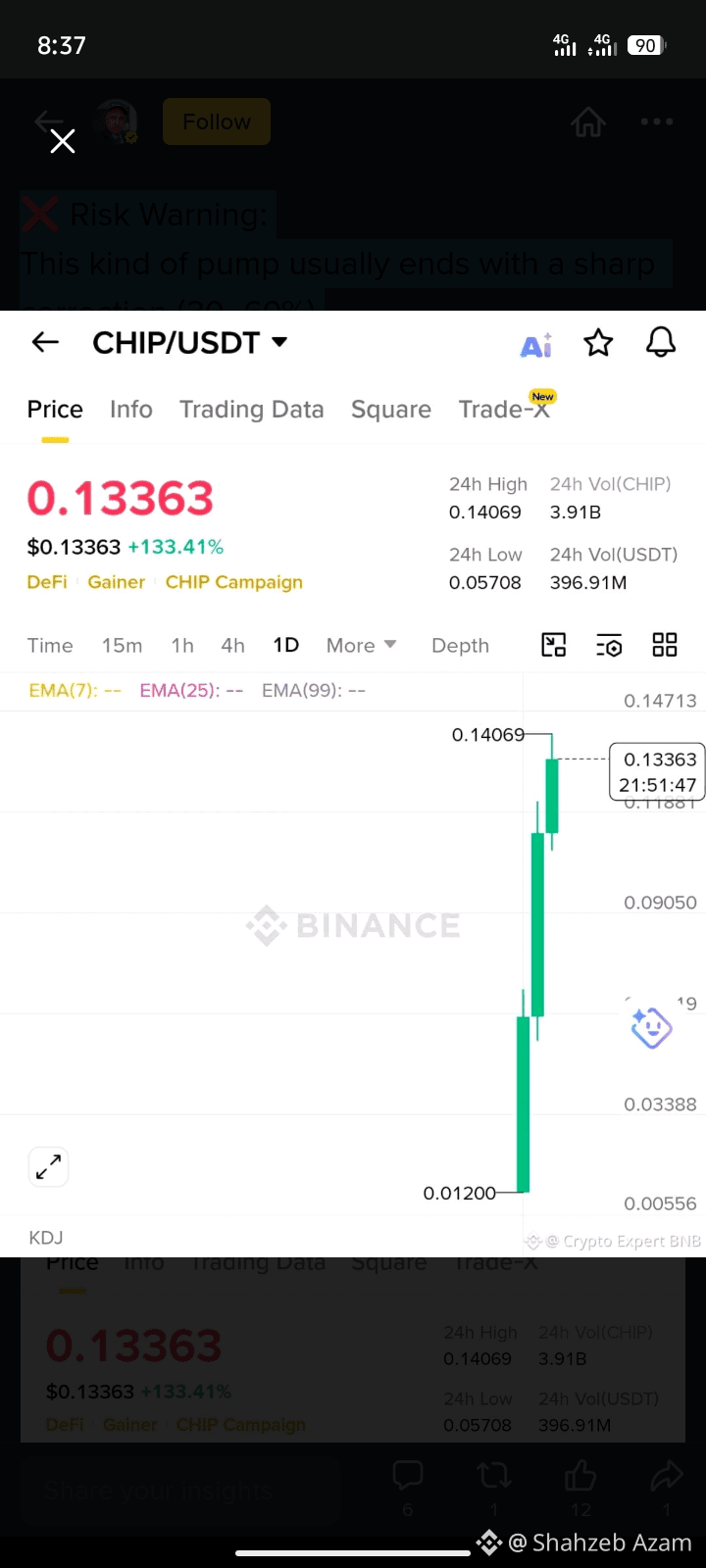Open the four-square grid layout icon

coord(665,644)
